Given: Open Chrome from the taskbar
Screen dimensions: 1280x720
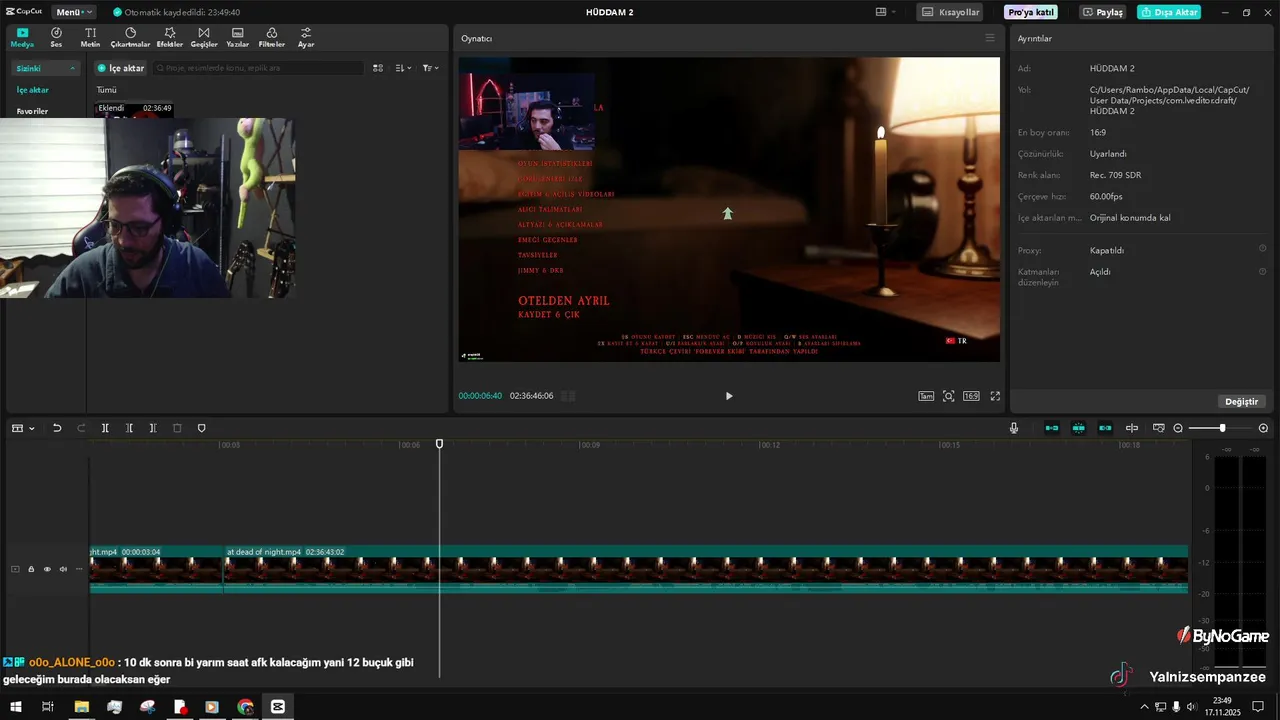Looking at the screenshot, I should pos(245,707).
